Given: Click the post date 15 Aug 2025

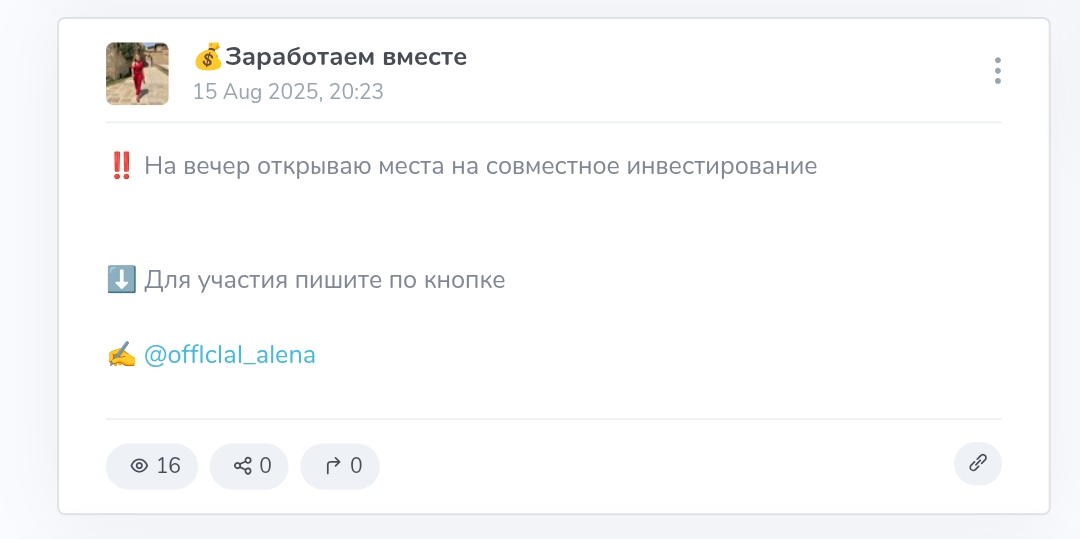Looking at the screenshot, I should pyautogui.click(x=255, y=92).
